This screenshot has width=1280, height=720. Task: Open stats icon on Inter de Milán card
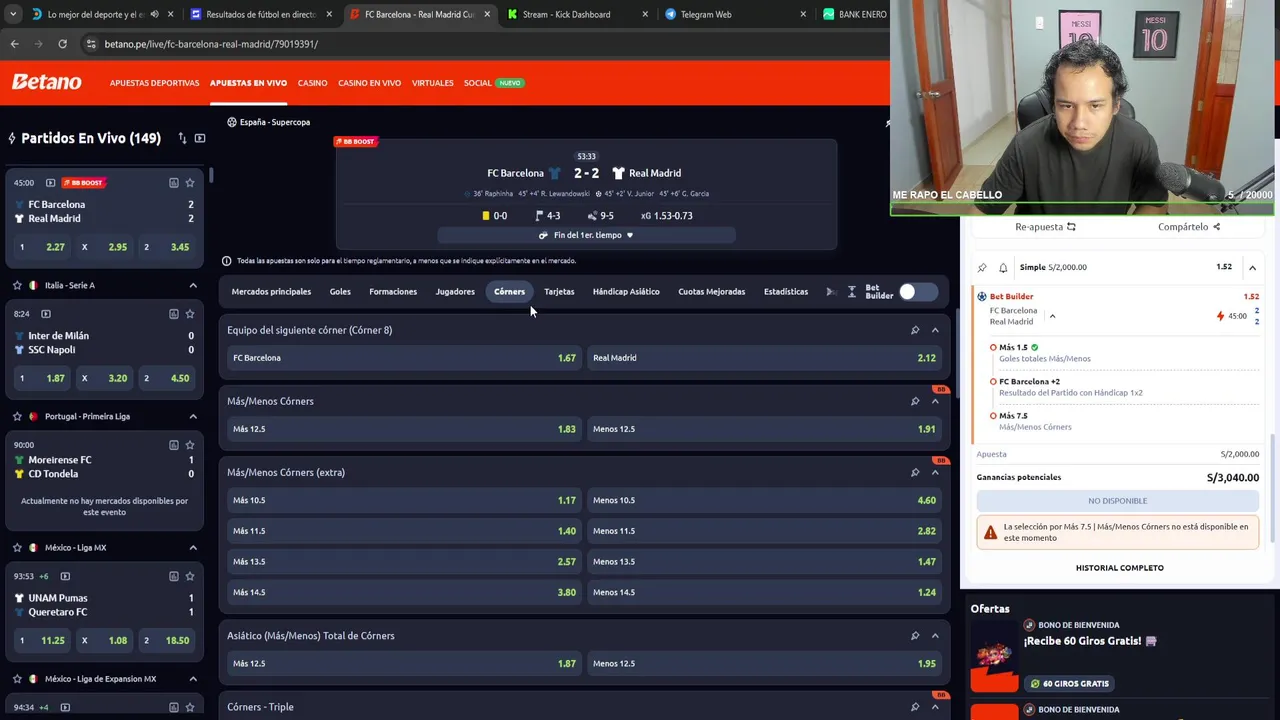point(174,314)
